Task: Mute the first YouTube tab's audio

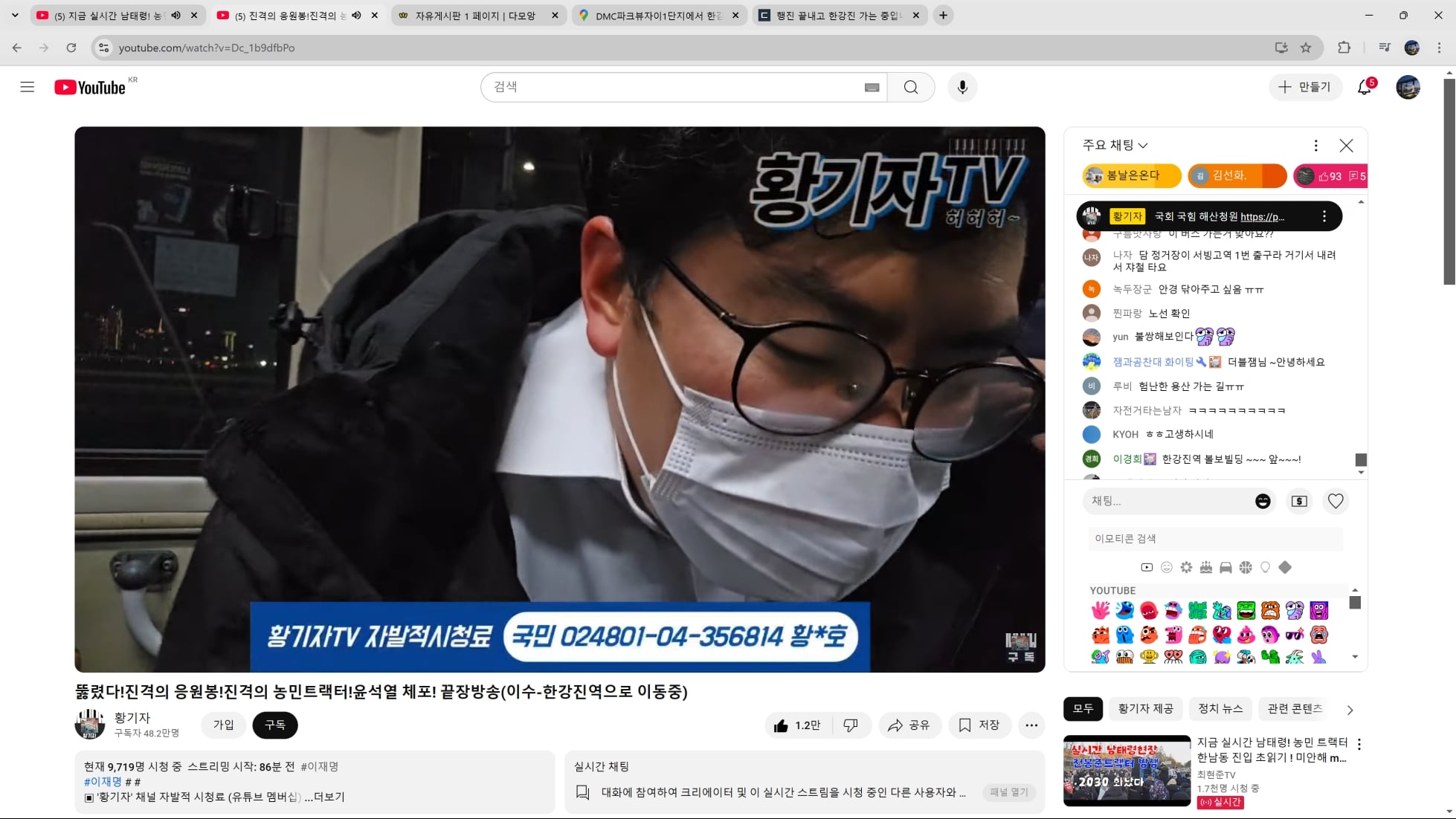Action: coord(176,15)
